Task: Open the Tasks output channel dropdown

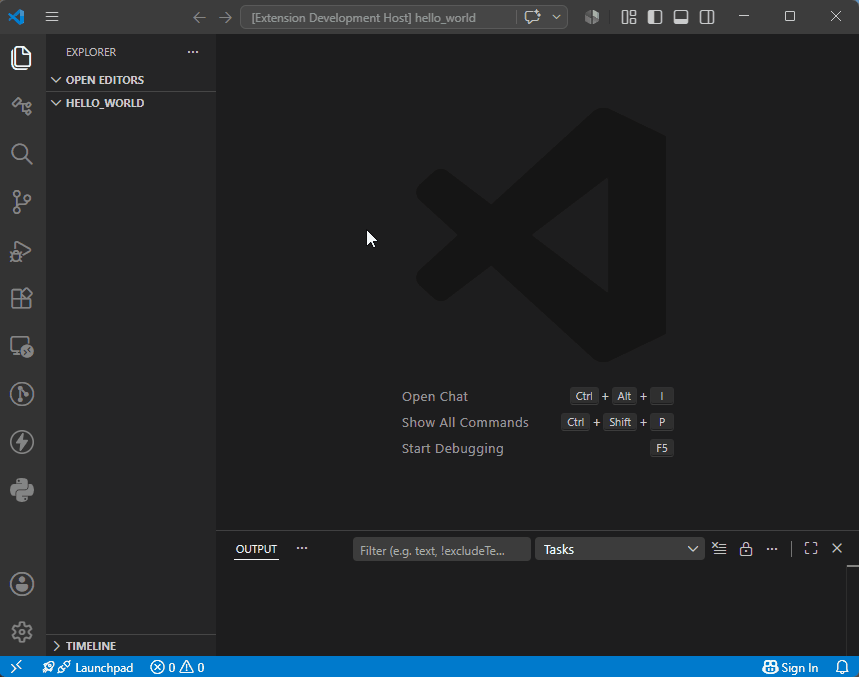Action: click(x=620, y=549)
